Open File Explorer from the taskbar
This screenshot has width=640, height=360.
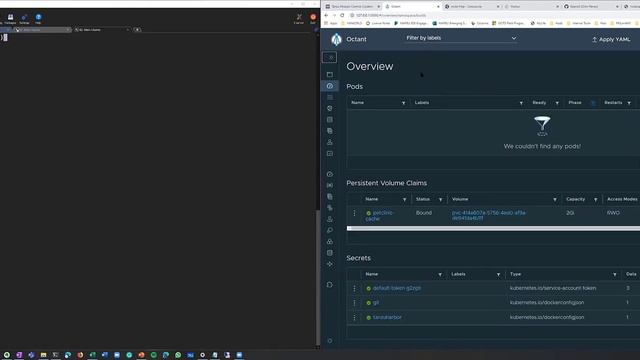pos(43,355)
